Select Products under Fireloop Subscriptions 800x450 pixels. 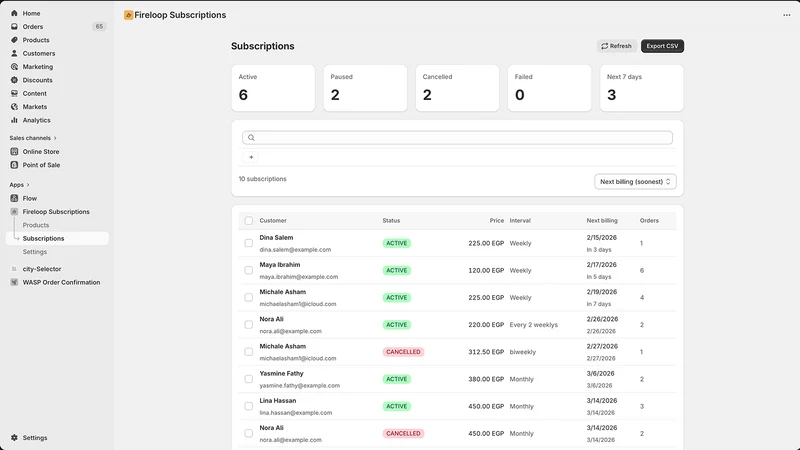pyautogui.click(x=36, y=225)
